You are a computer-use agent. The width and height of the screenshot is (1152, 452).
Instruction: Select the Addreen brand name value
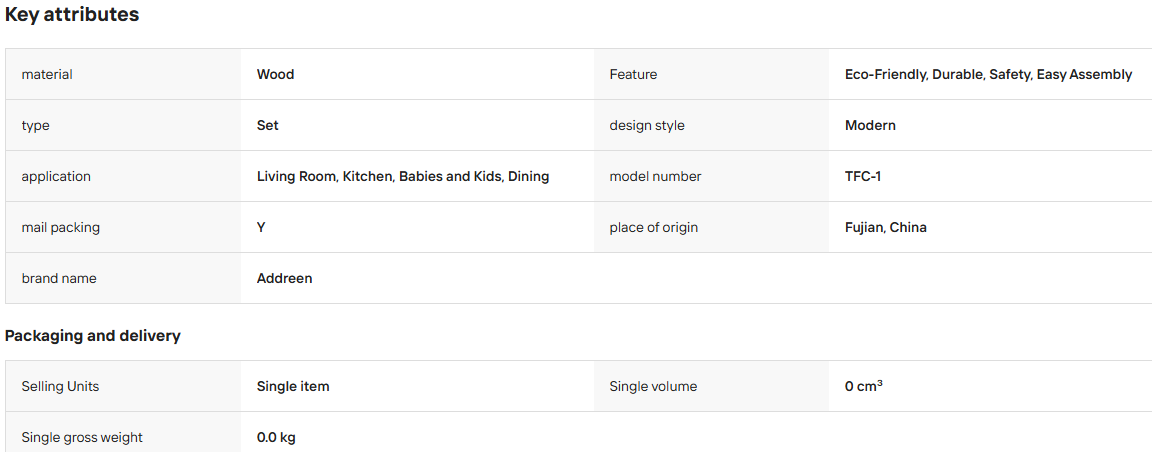click(x=284, y=278)
